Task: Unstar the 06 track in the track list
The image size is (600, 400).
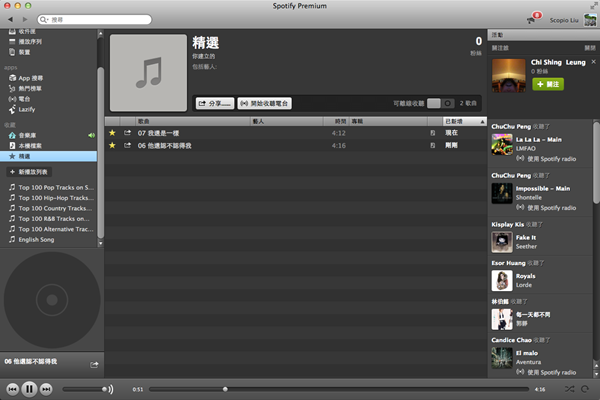Action: (x=112, y=145)
